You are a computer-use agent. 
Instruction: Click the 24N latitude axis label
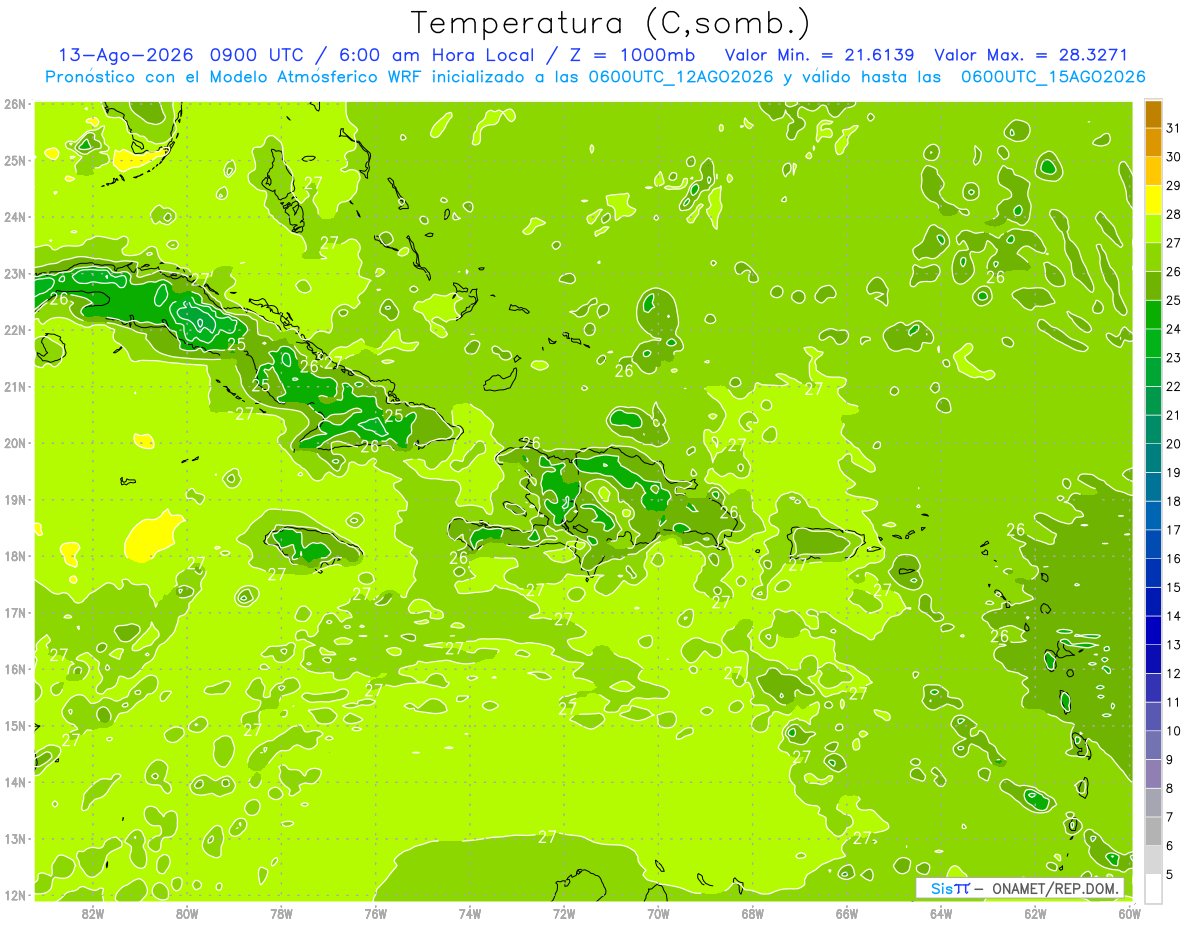tap(14, 216)
